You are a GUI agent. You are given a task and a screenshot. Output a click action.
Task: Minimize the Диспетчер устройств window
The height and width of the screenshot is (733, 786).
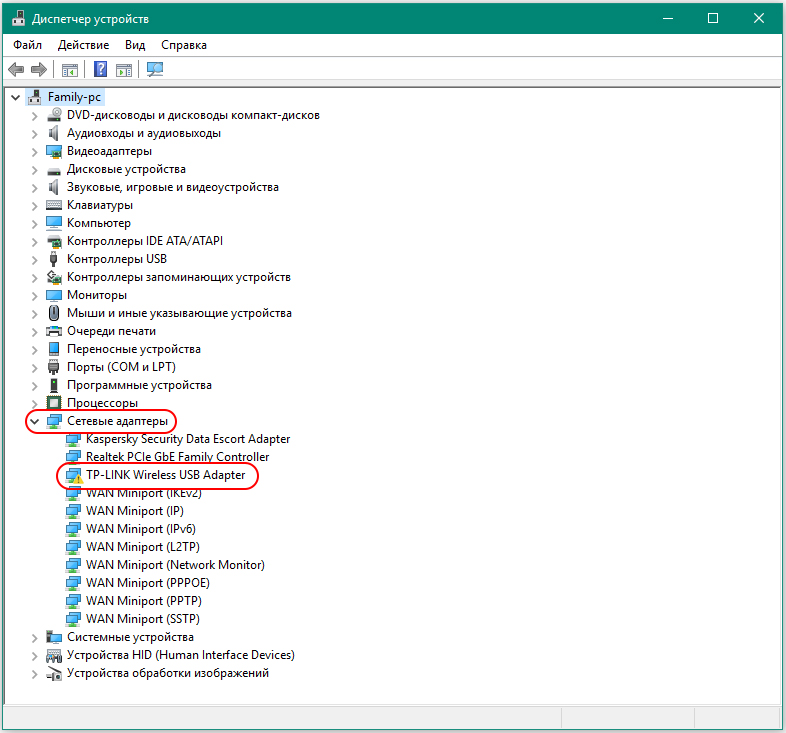[x=668, y=19]
